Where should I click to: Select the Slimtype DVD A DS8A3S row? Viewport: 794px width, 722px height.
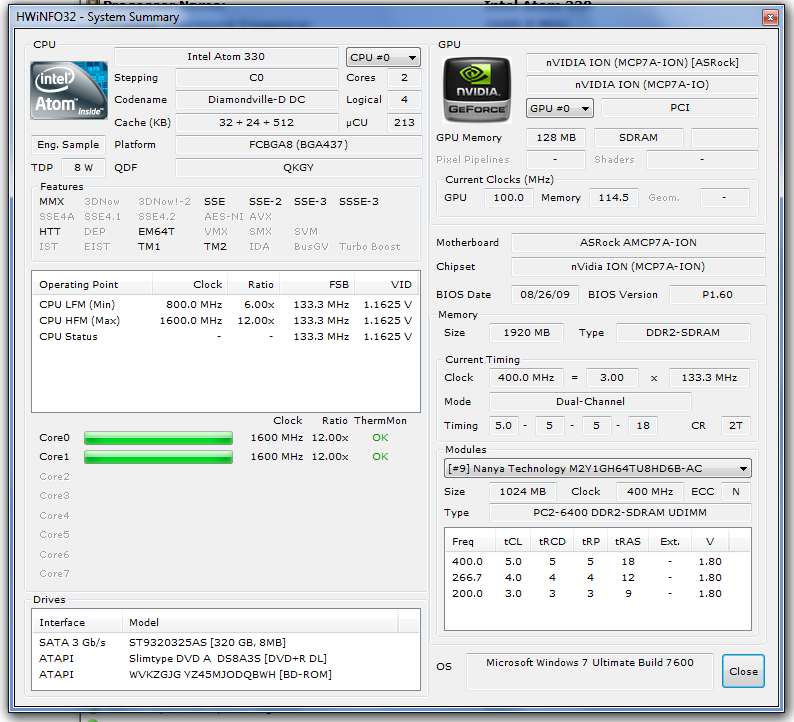[x=225, y=658]
